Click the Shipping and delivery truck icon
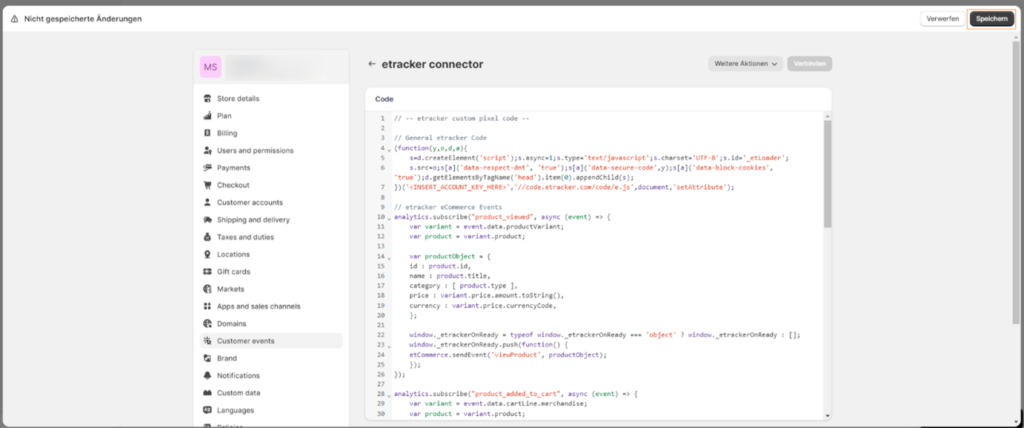 tap(208, 220)
